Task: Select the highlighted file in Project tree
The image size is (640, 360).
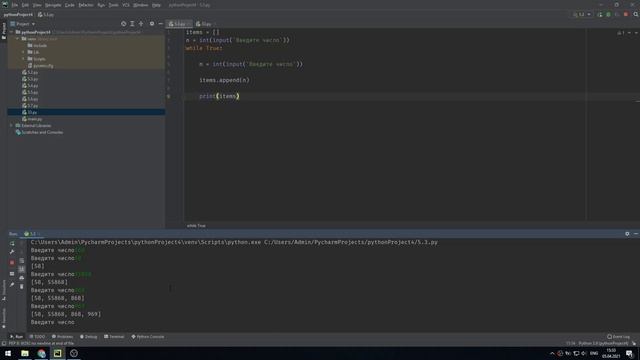Action: click(86, 112)
